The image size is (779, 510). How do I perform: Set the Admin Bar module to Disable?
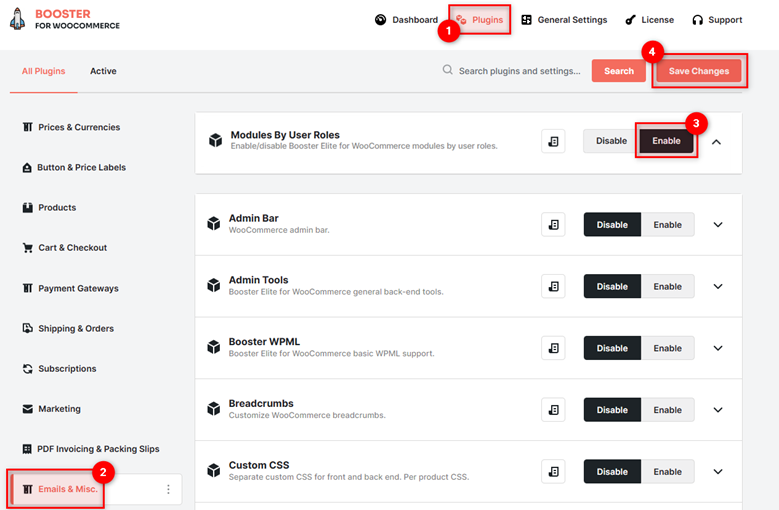click(x=612, y=224)
